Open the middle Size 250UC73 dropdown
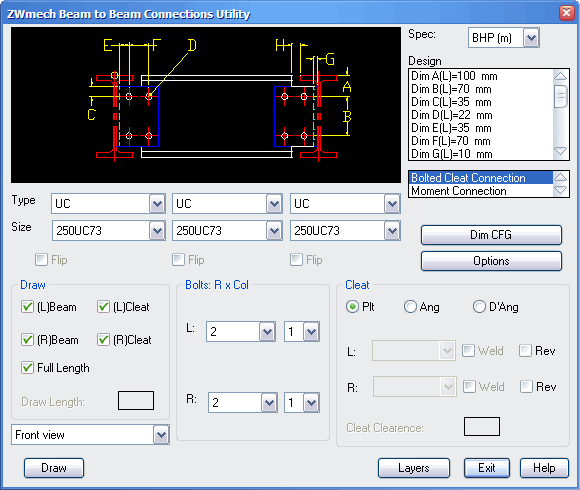Viewport: 580px width, 490px height. pyautogui.click(x=227, y=230)
